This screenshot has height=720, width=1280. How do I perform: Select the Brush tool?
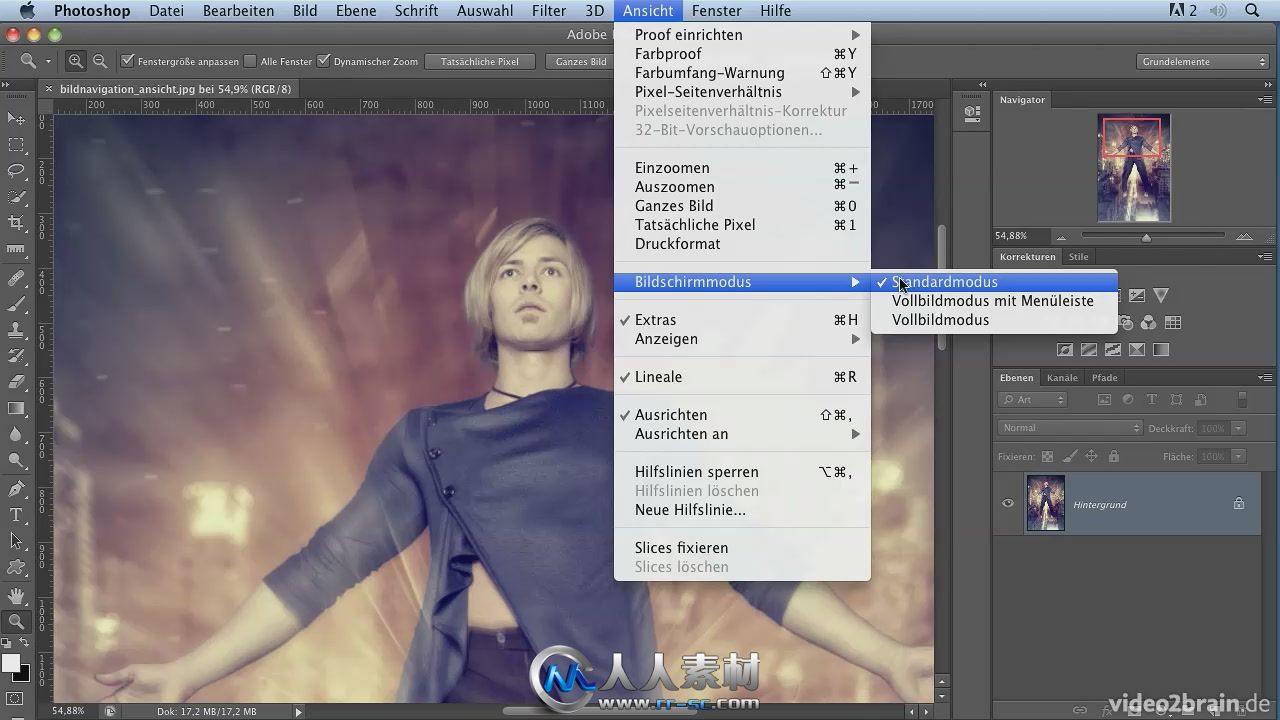click(x=16, y=304)
